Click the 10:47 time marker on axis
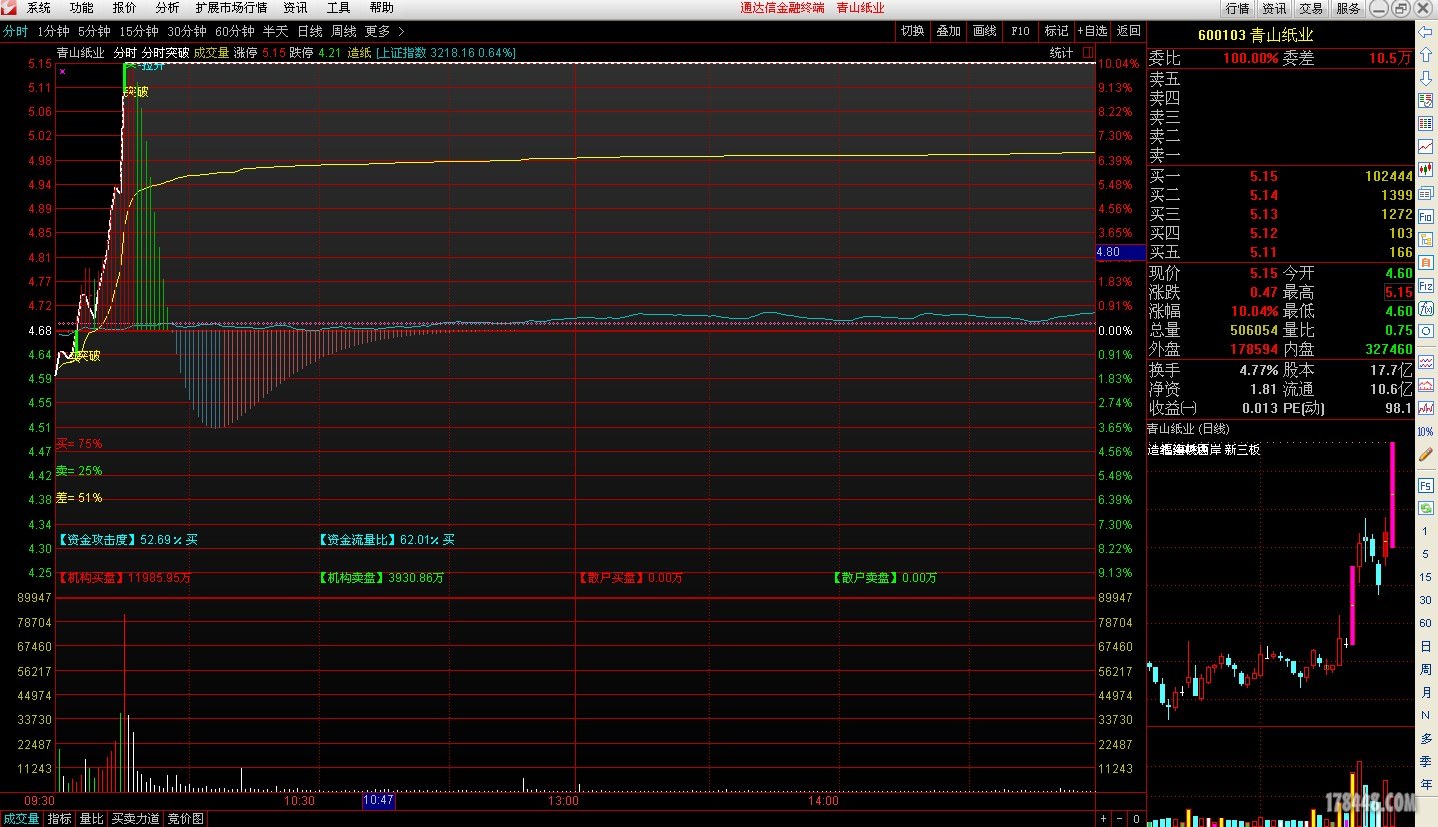 [378, 801]
